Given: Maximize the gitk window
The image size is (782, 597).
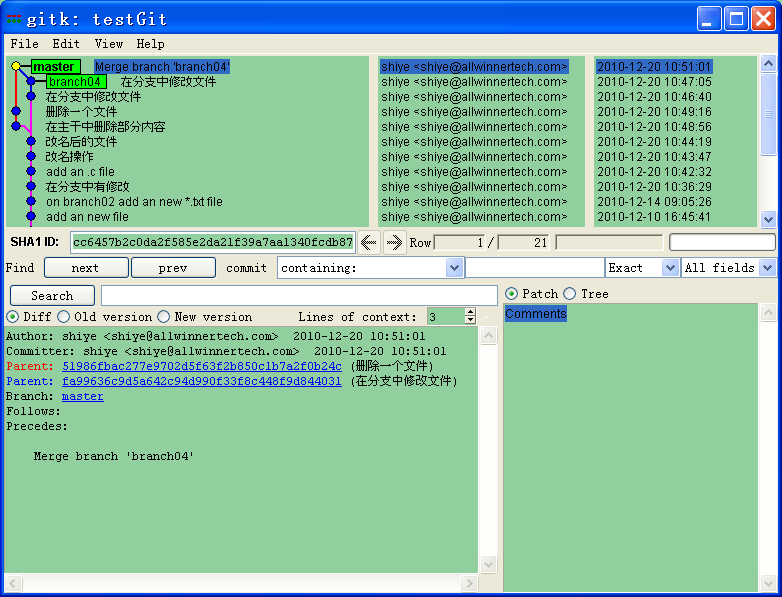Looking at the screenshot, I should pyautogui.click(x=737, y=19).
